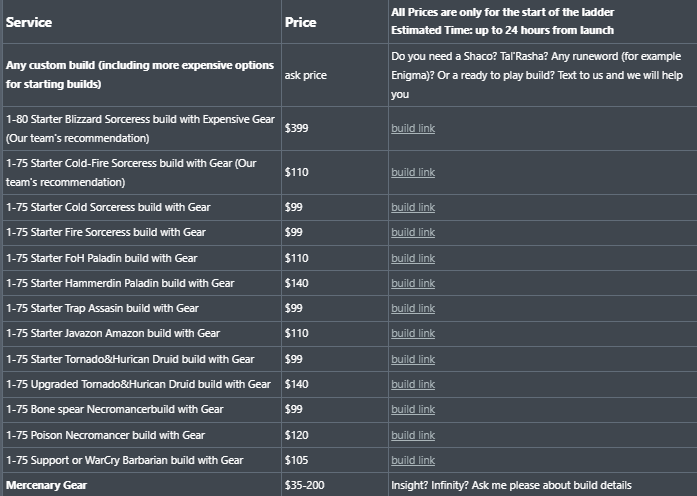The height and width of the screenshot is (496, 697).
Task: Follow the Bone spear Necromancer build link
Action: [x=413, y=409]
